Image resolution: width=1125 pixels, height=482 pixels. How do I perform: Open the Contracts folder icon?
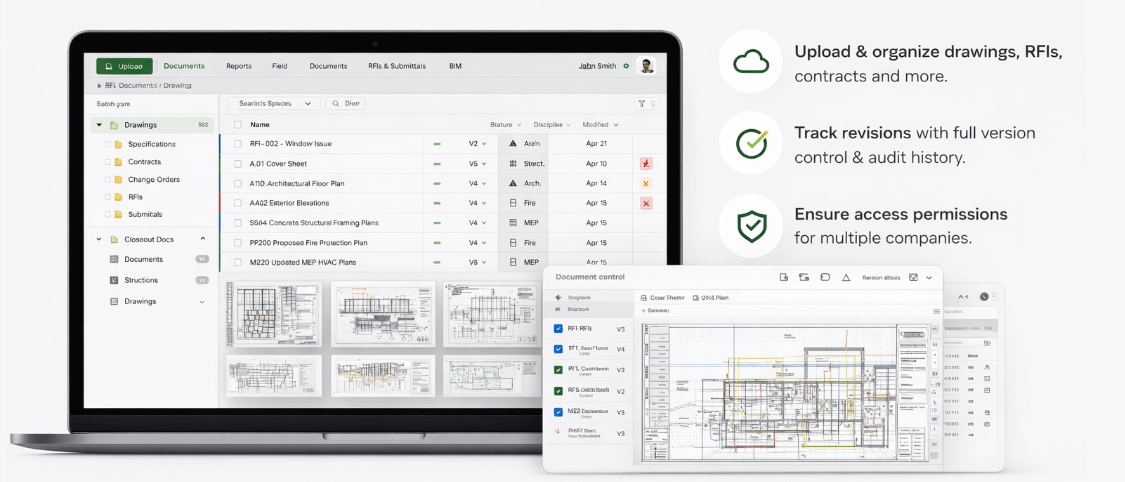(118, 162)
